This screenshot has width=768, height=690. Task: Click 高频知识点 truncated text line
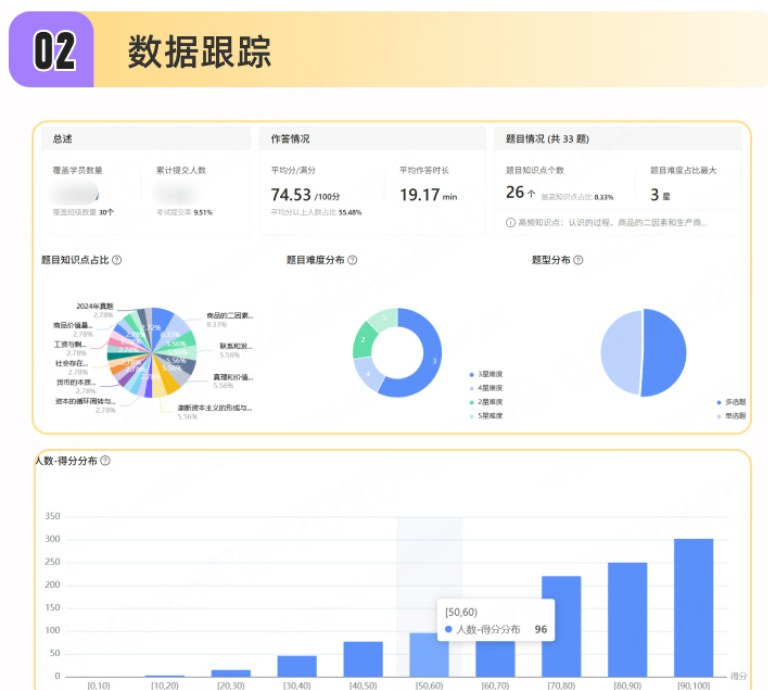[x=612, y=222]
